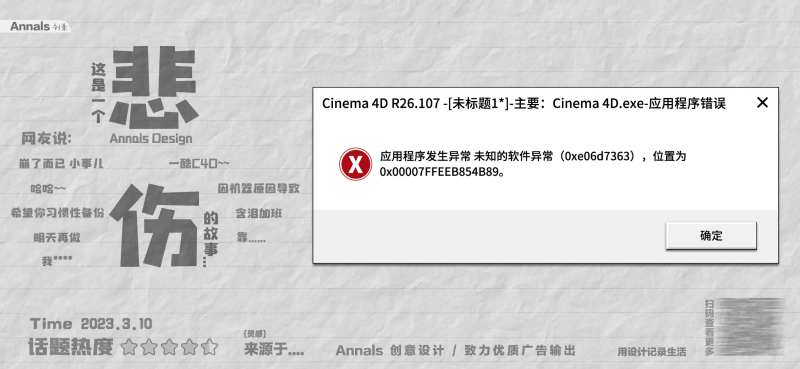Click the dialog title Cinema 4D R26.107
Image resolution: width=800 pixels, height=369 pixels.
coord(381,104)
